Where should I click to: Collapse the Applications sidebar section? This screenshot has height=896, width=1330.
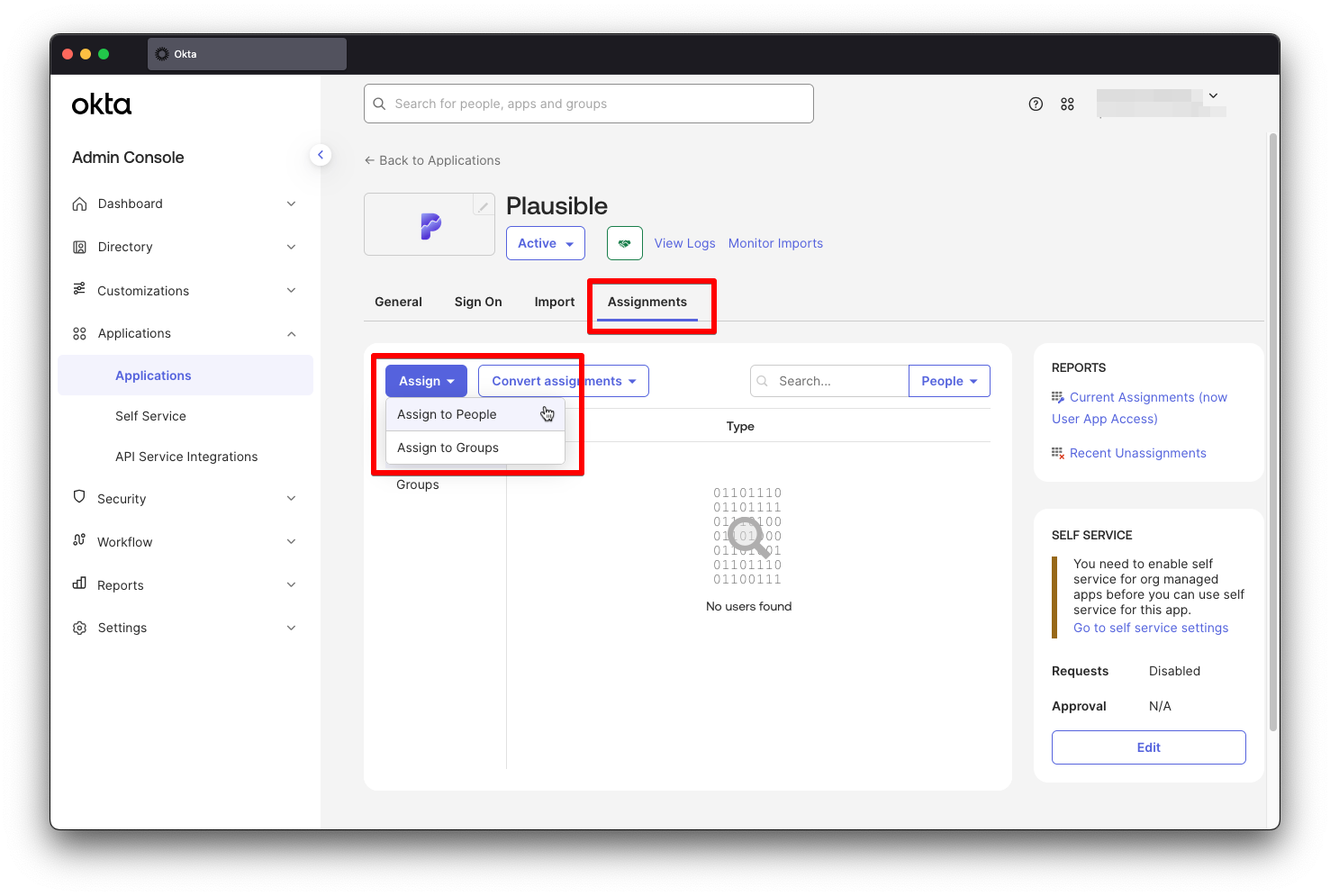[x=291, y=333]
